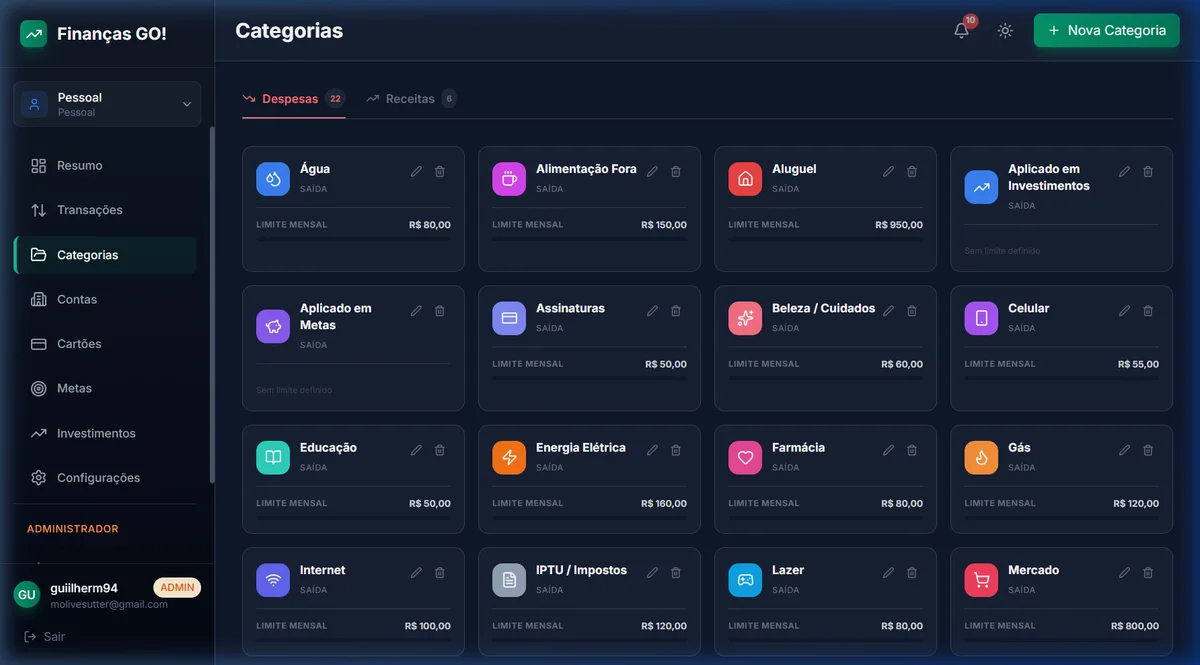The image size is (1200, 665).
Task: Click the Lazer gamepad icon
Action: [745, 580]
